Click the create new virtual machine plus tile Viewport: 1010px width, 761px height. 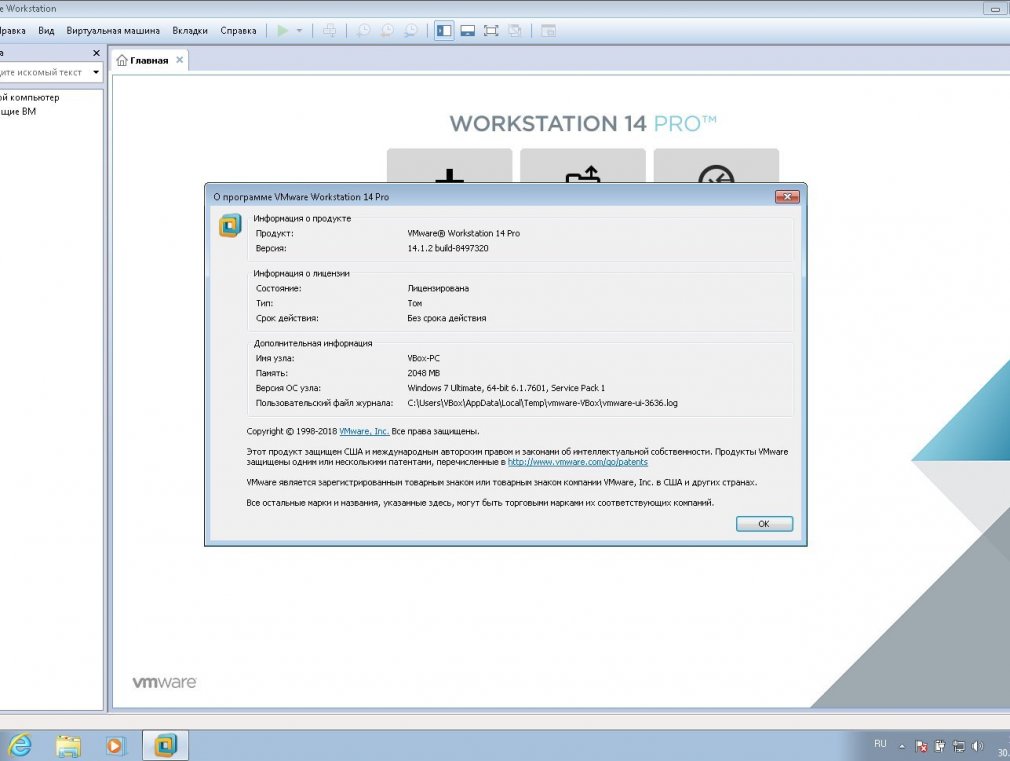pyautogui.click(x=450, y=166)
